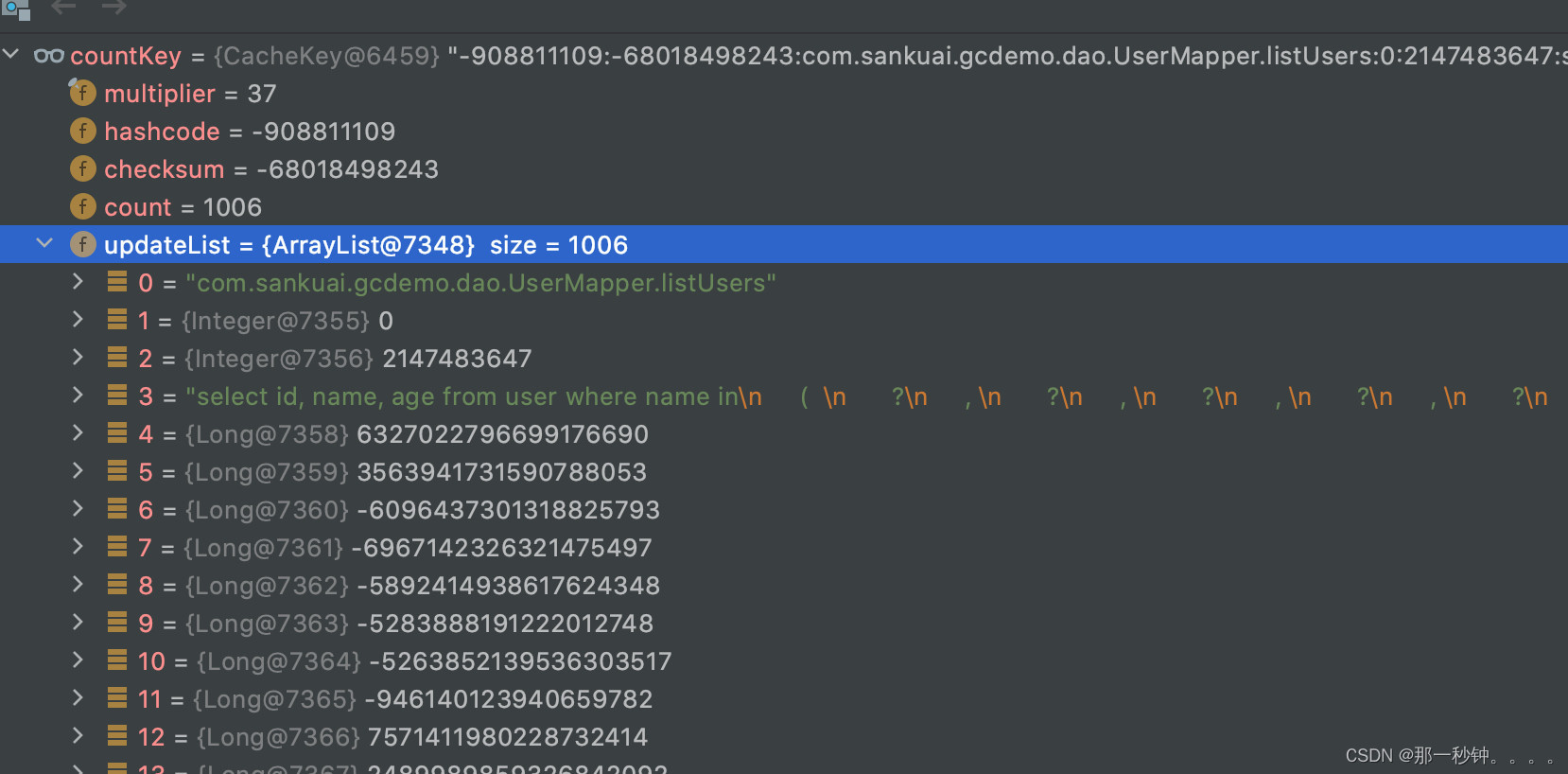Click the value 2147483647 at index 2

point(457,359)
